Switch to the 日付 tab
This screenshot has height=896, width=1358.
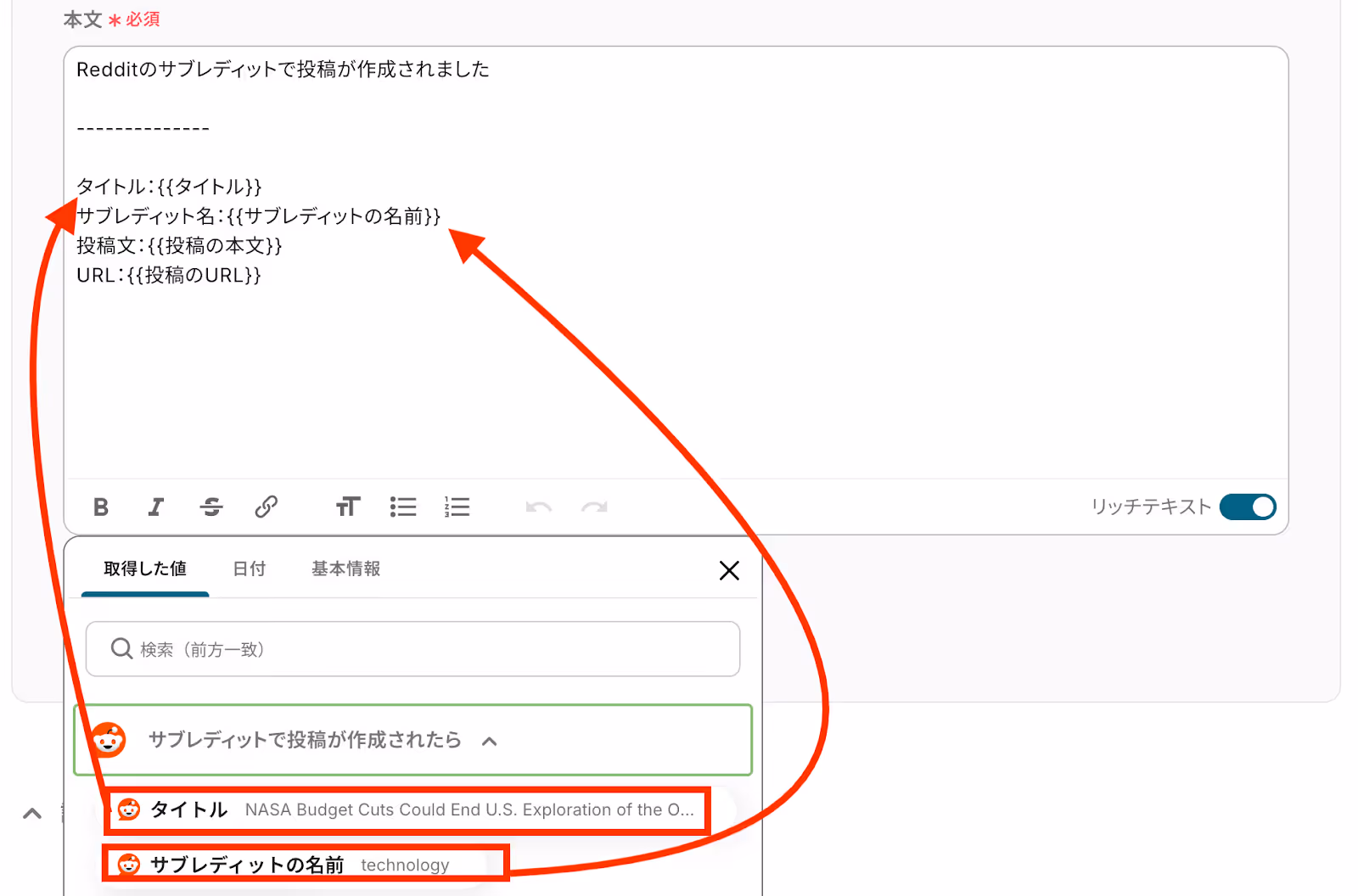(250, 568)
